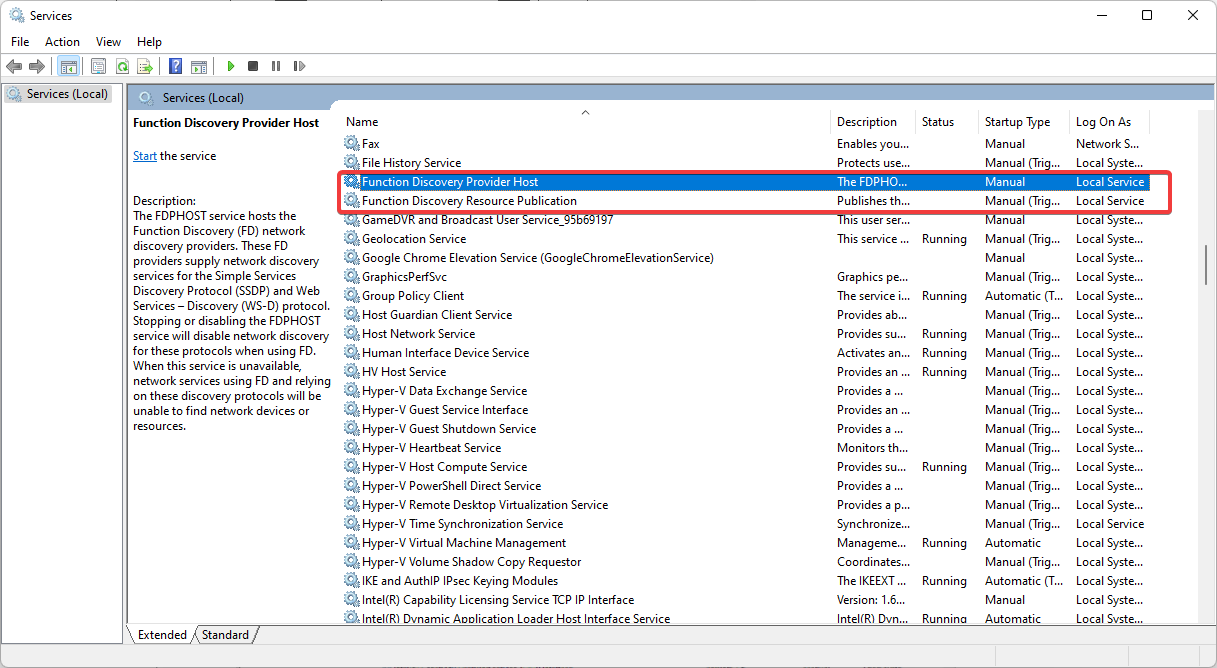Image resolution: width=1217 pixels, height=668 pixels.
Task: Click the gear icon beside Host Network Service
Action: 351,334
